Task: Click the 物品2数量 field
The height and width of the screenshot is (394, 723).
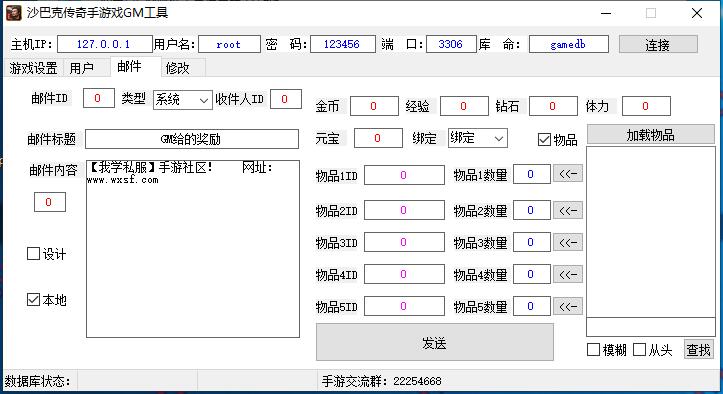Action: [x=532, y=210]
